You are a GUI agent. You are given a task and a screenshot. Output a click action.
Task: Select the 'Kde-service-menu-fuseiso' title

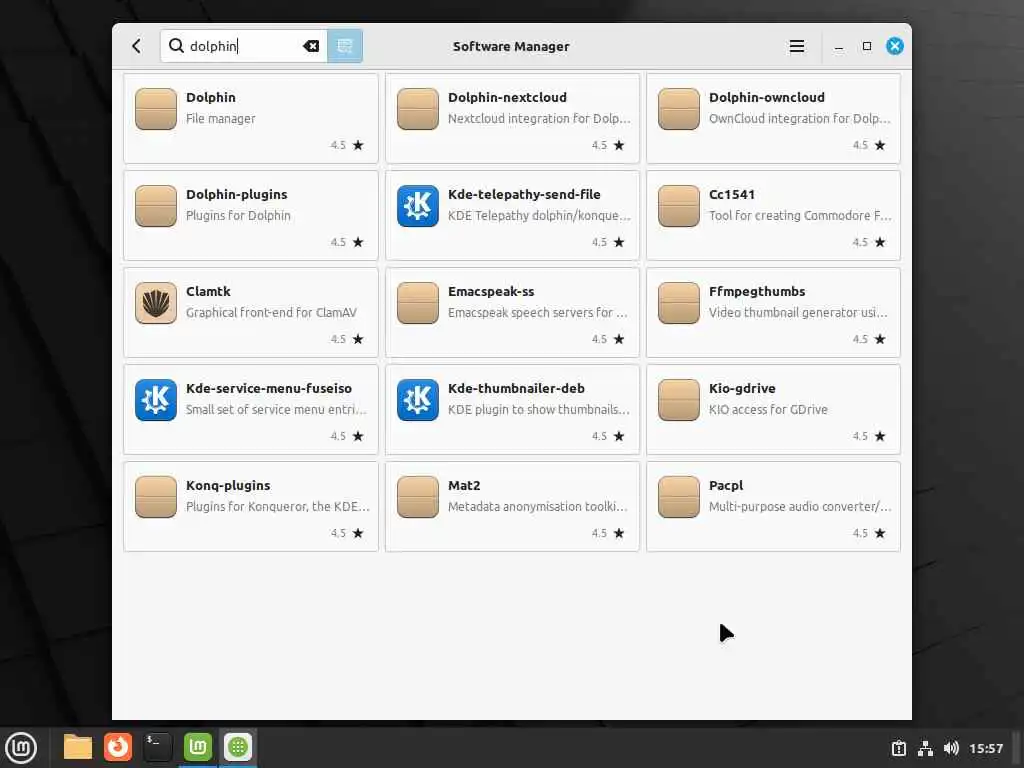[x=268, y=388]
